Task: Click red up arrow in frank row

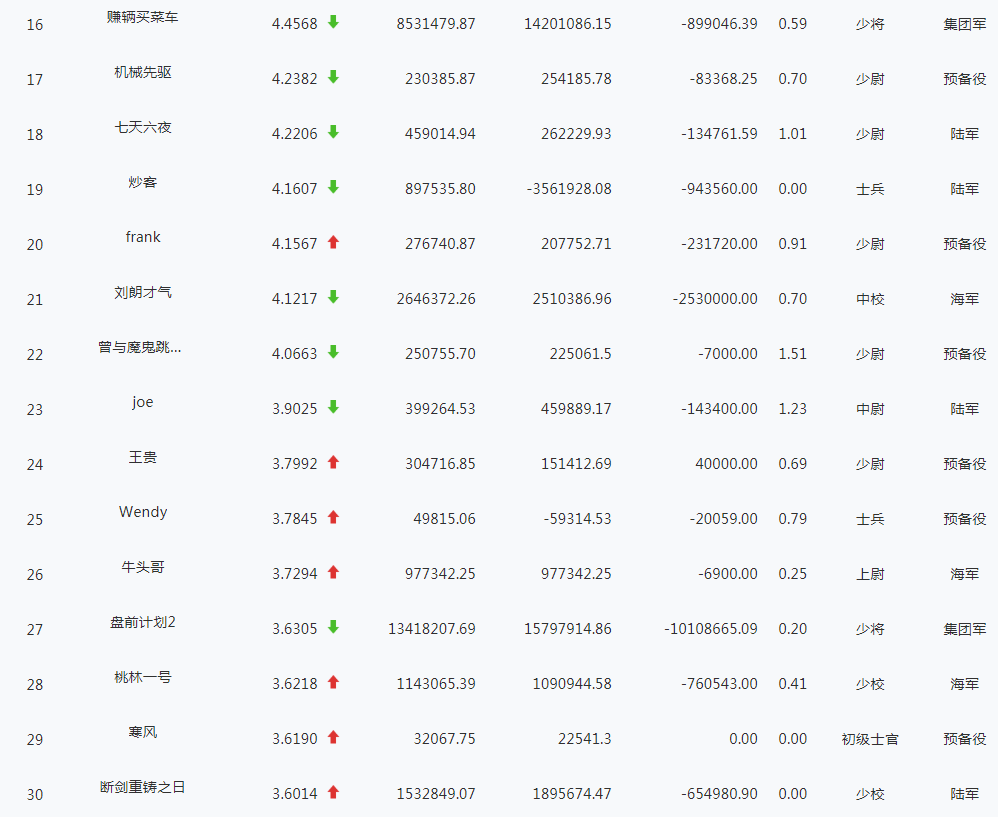Action: pos(333,242)
